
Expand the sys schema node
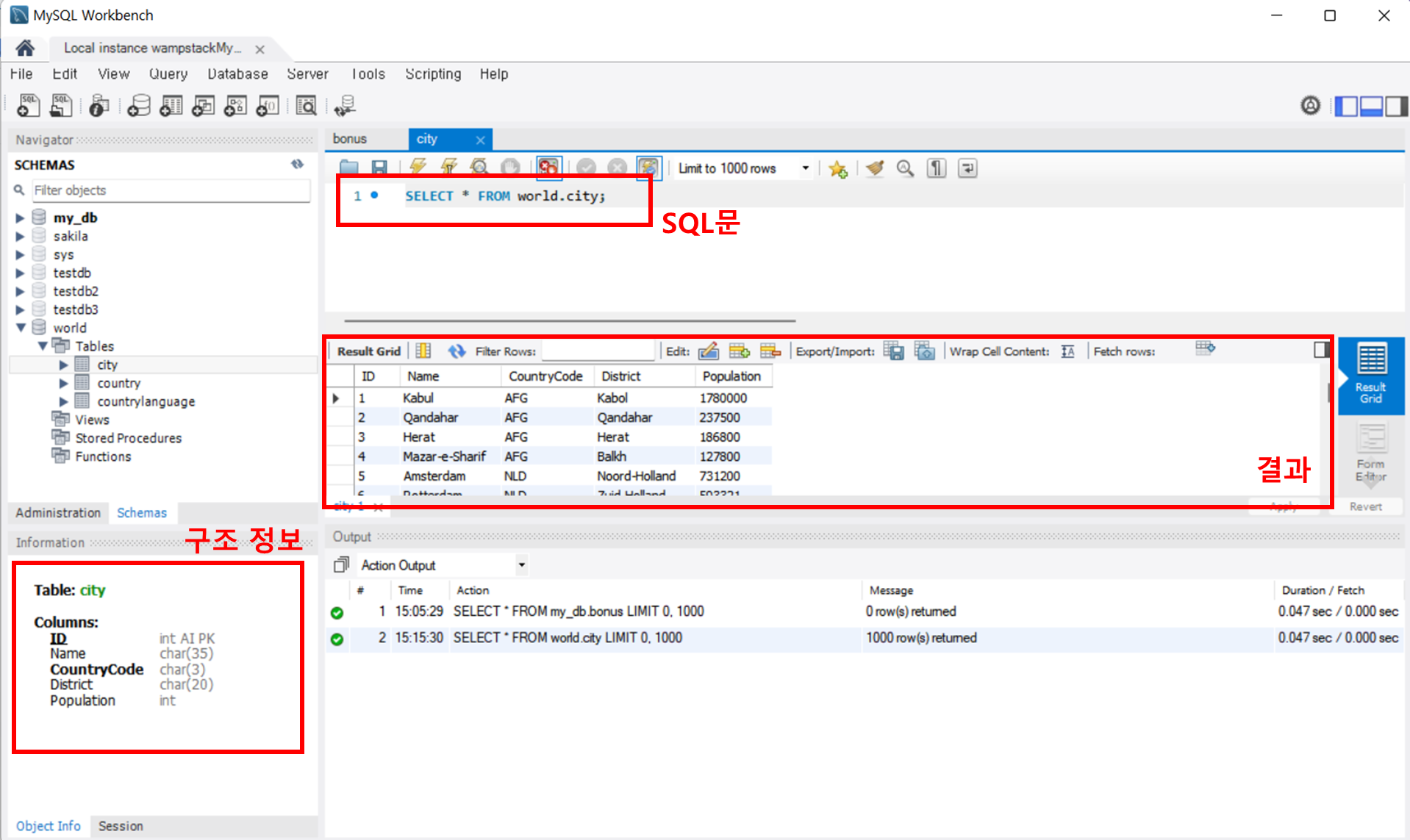point(21,254)
